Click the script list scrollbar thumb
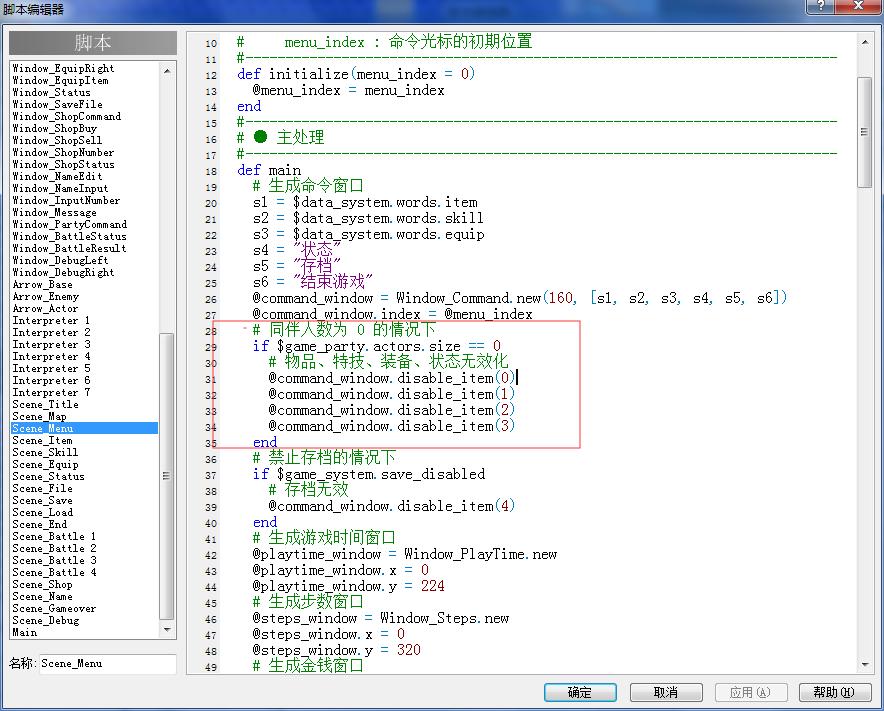The image size is (884, 711). 167,476
